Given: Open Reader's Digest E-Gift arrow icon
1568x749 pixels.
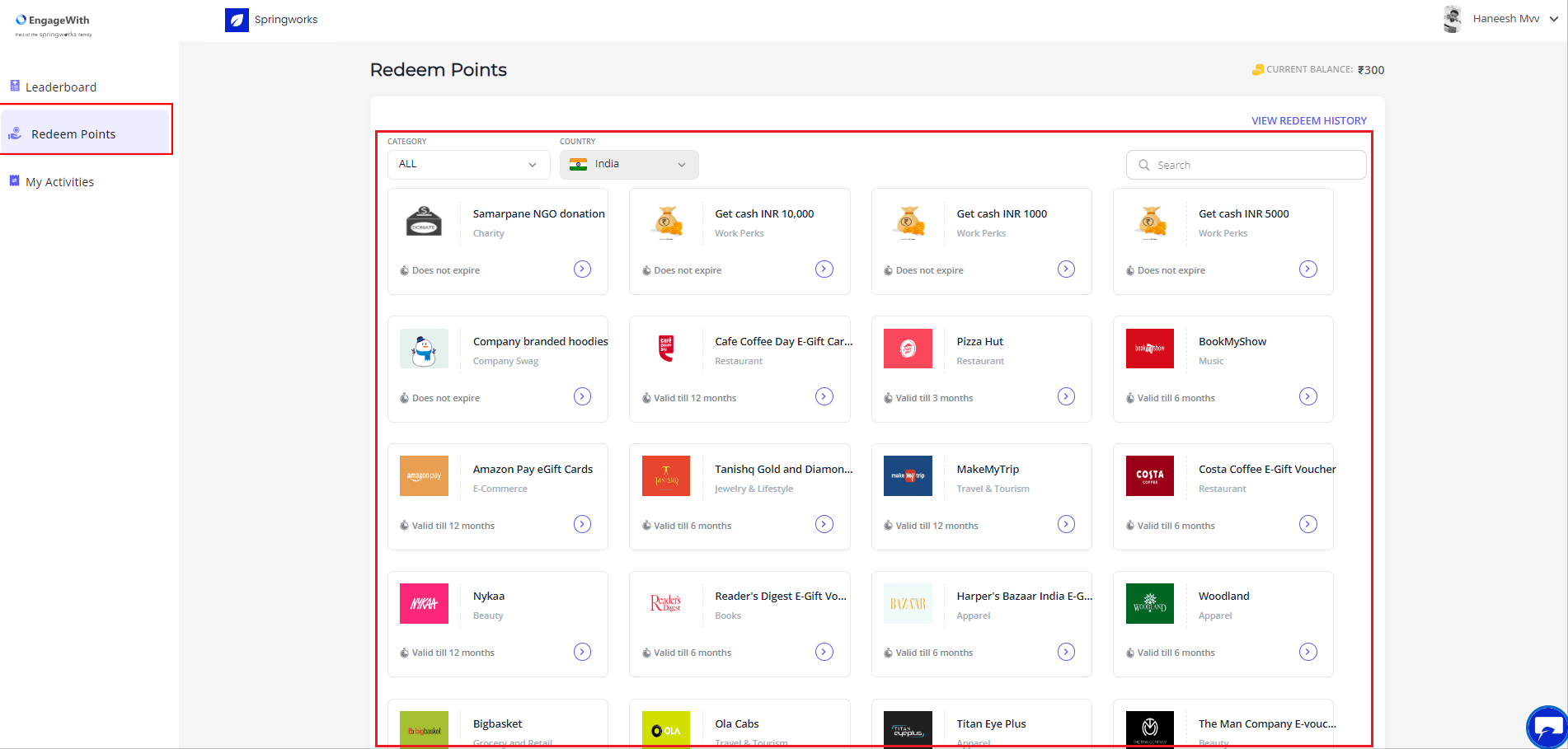Looking at the screenshot, I should click(x=824, y=652).
